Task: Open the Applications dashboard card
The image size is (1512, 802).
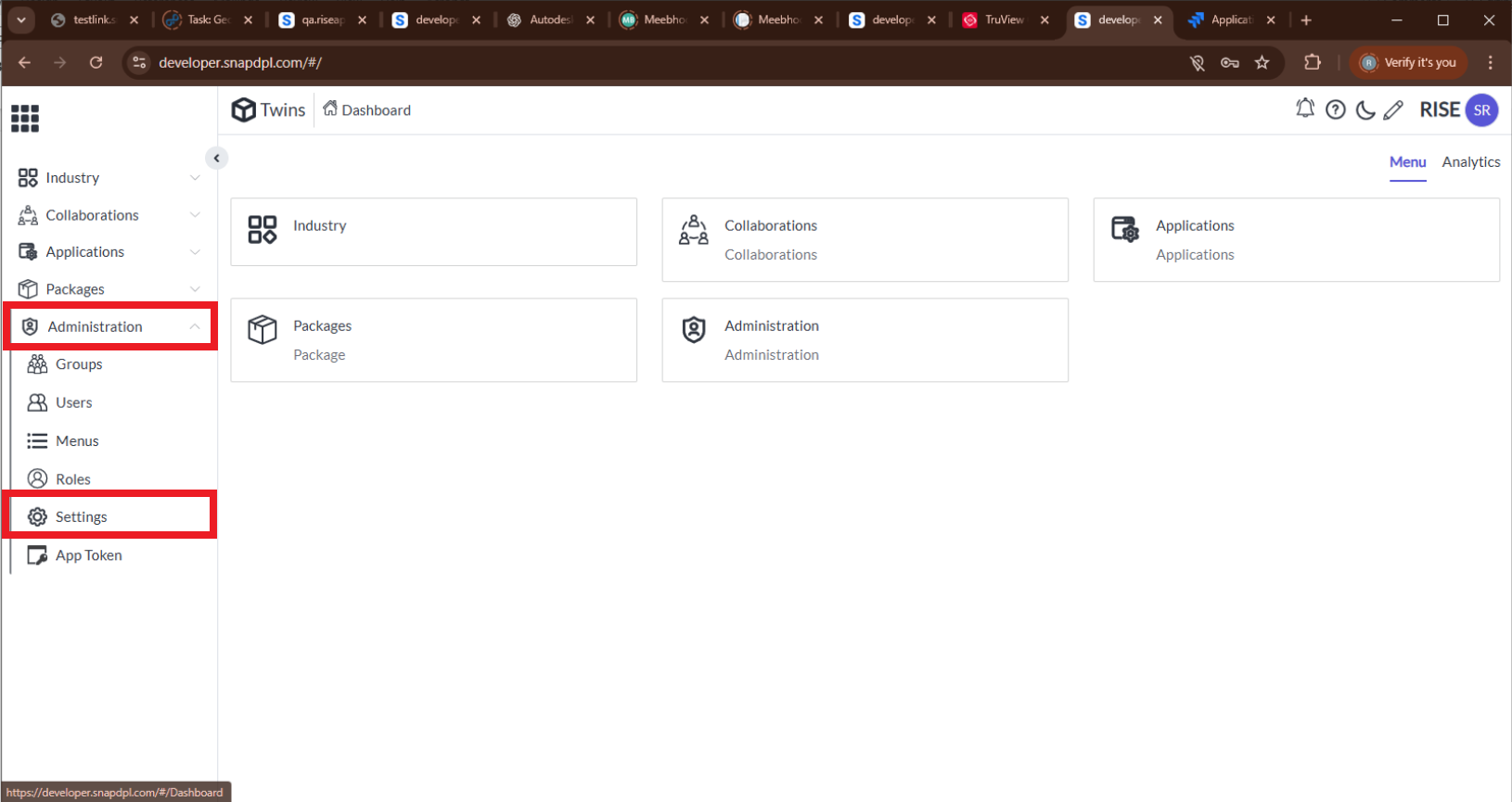Action: [x=1296, y=240]
